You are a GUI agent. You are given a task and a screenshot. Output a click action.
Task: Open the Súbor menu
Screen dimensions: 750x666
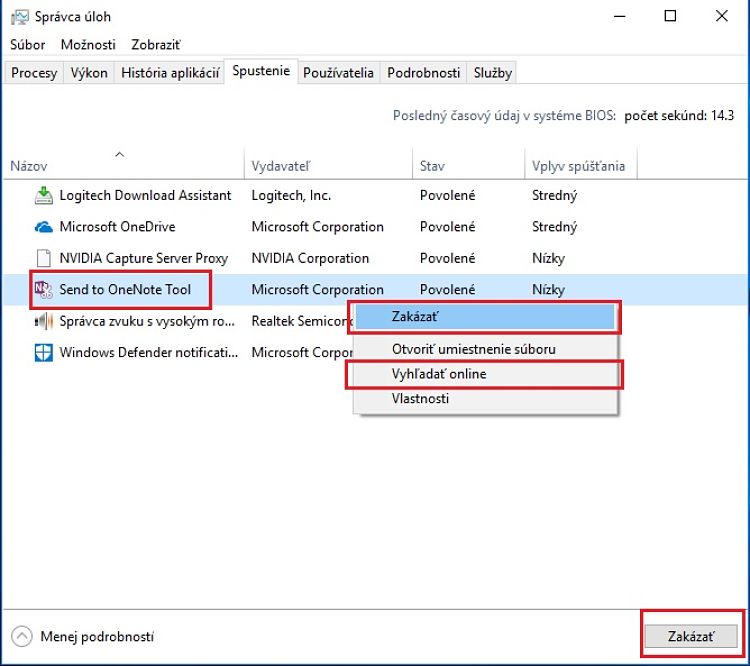(28, 44)
